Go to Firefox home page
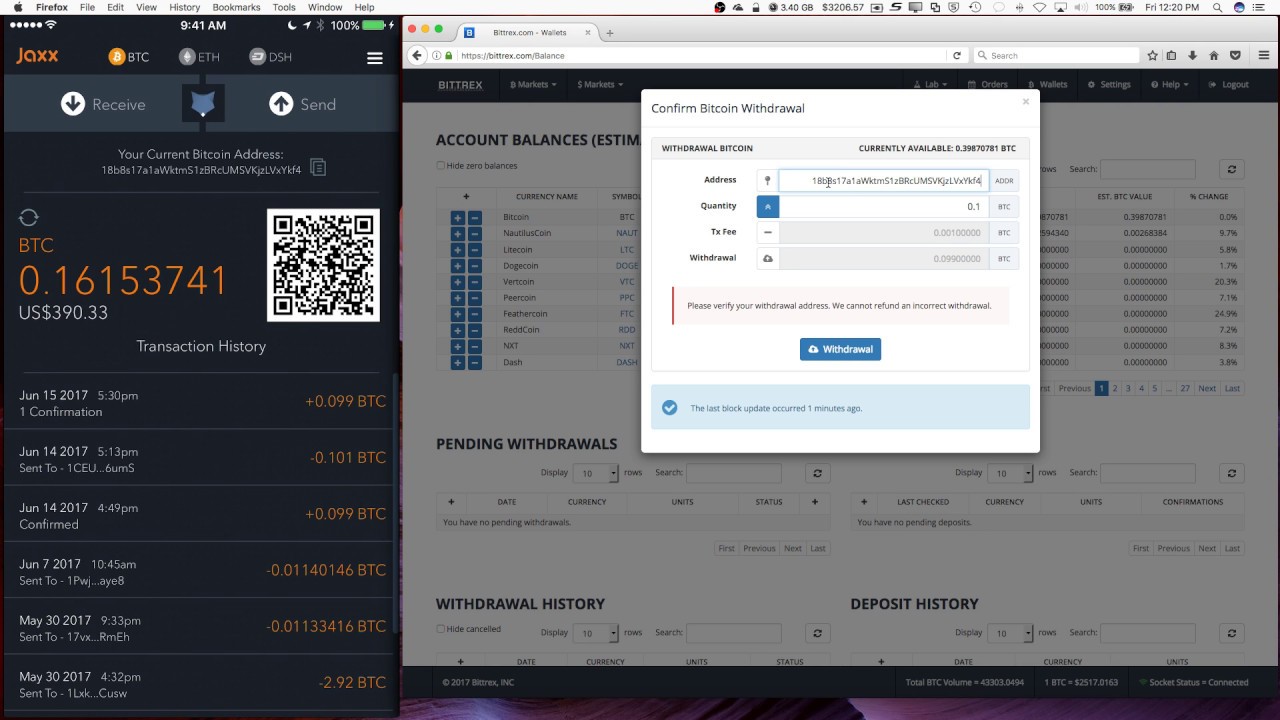Viewport: 1280px width, 720px height. click(1214, 55)
